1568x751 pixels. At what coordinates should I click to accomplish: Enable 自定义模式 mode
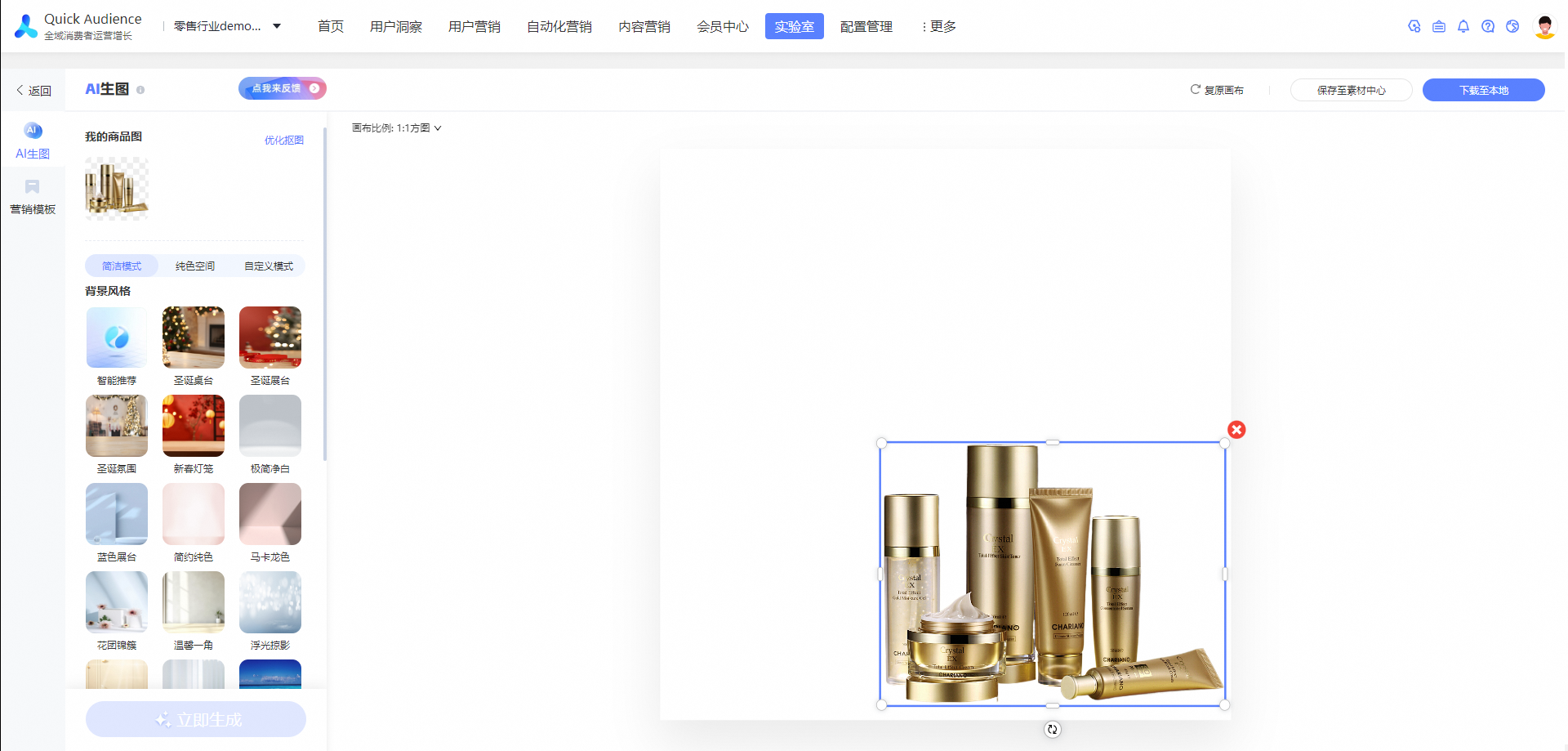pyautogui.click(x=269, y=266)
